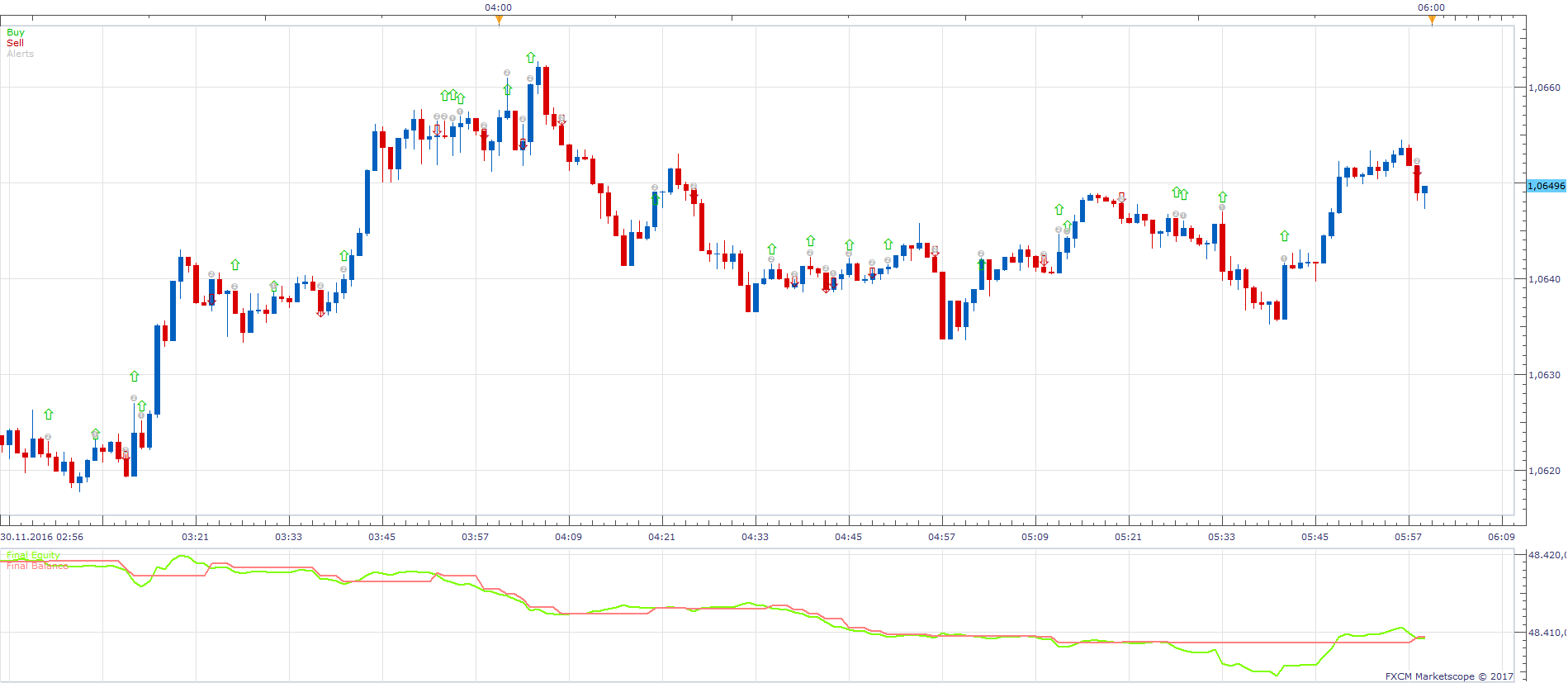Click the green buy arrow above the highest candle
Image resolution: width=1568 pixels, height=683 pixels.
pyautogui.click(x=531, y=58)
